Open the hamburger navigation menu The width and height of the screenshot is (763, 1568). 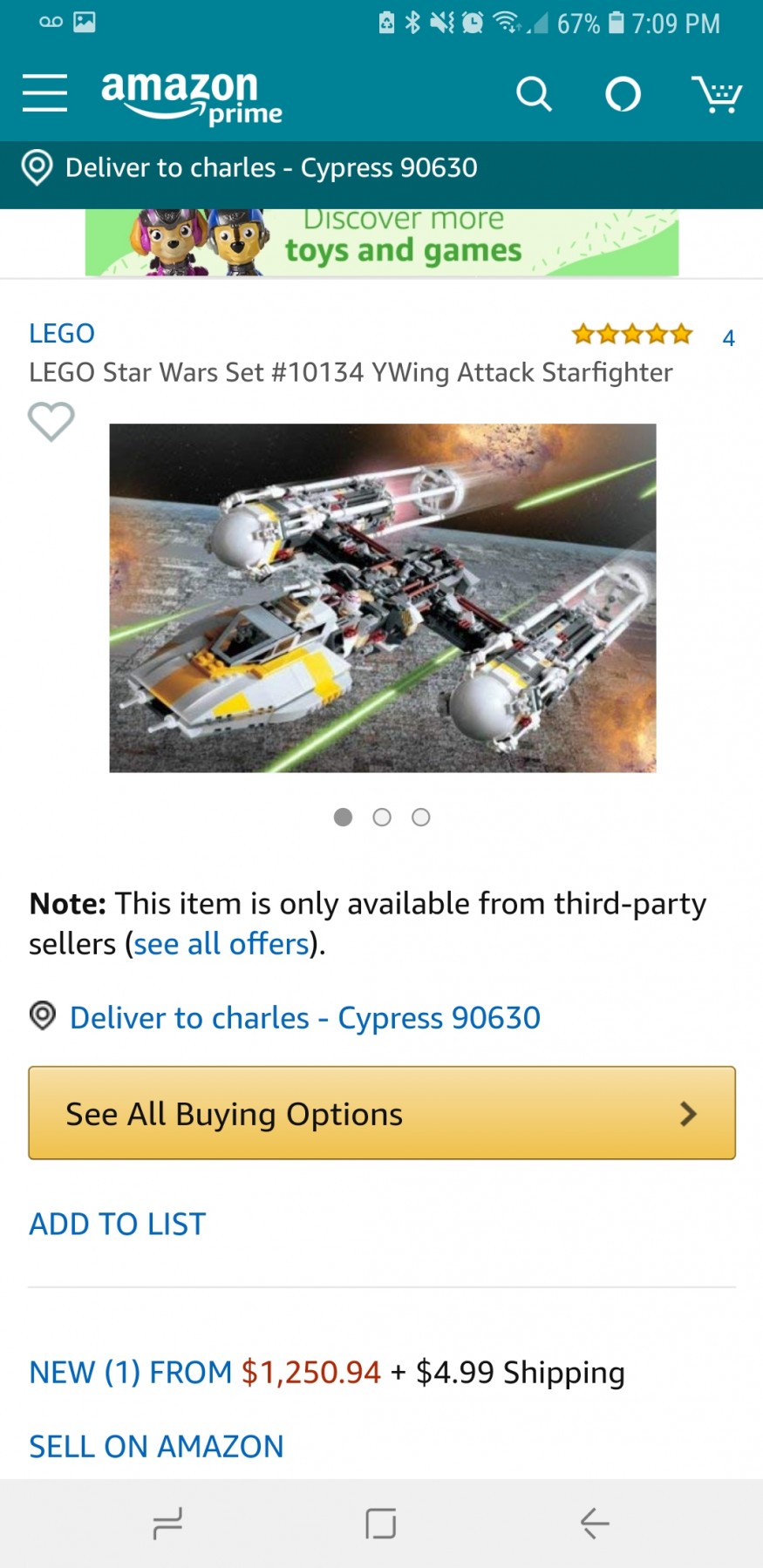click(44, 93)
